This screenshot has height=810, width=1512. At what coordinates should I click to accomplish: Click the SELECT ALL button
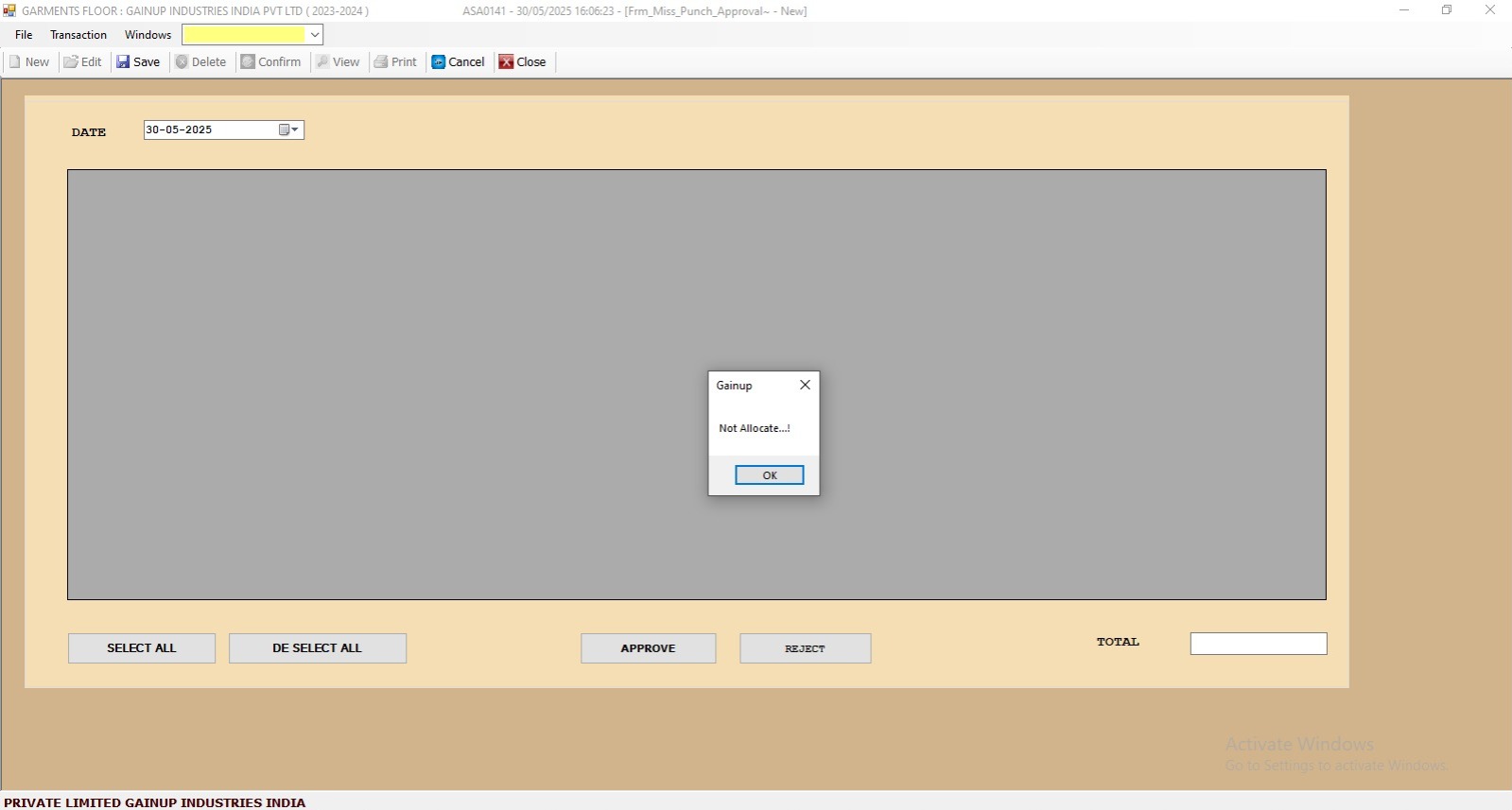tap(142, 648)
